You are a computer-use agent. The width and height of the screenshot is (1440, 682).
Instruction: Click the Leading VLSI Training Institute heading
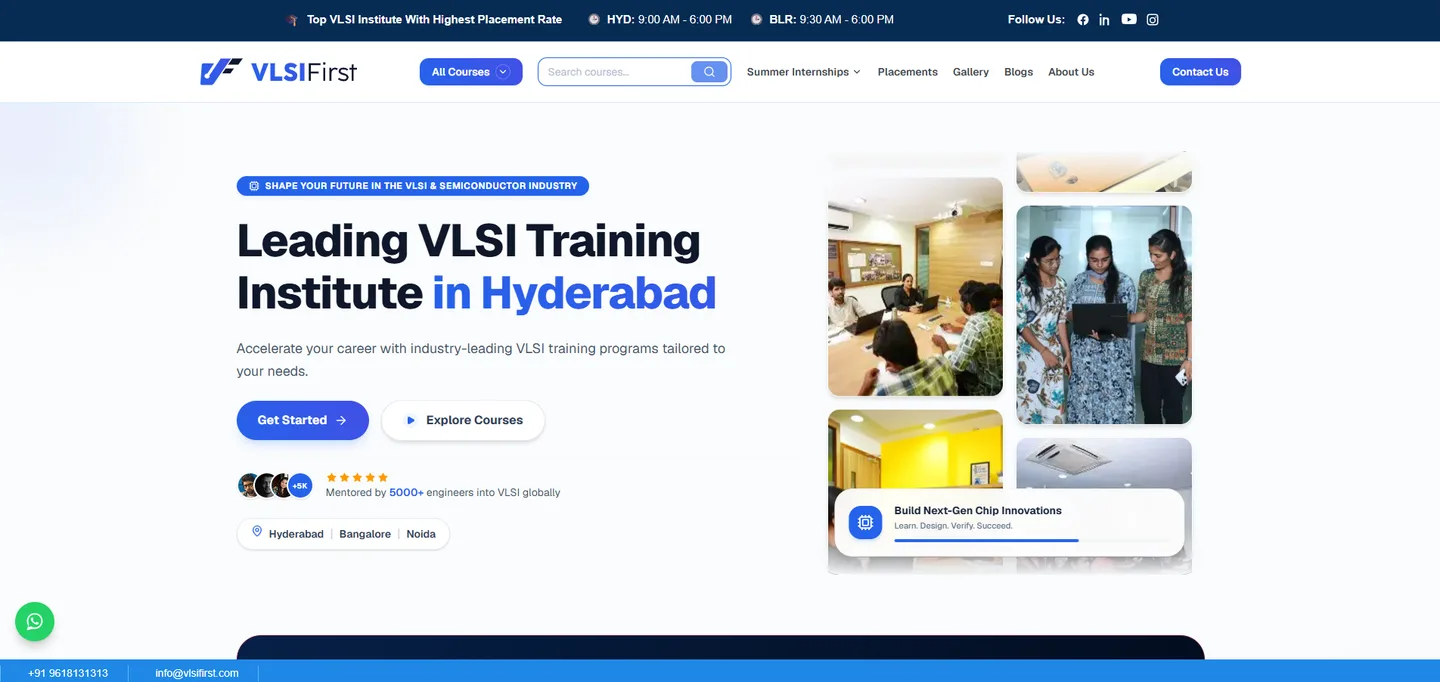(476, 267)
